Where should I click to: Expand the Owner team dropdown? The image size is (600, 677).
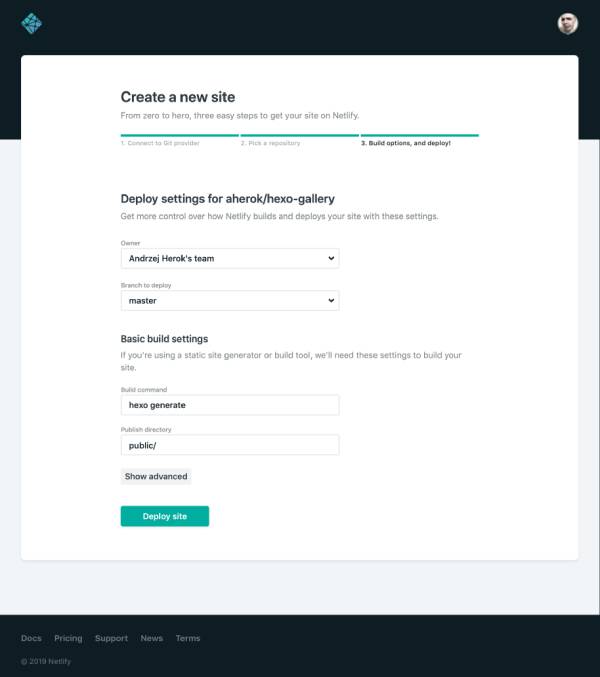click(x=230, y=258)
